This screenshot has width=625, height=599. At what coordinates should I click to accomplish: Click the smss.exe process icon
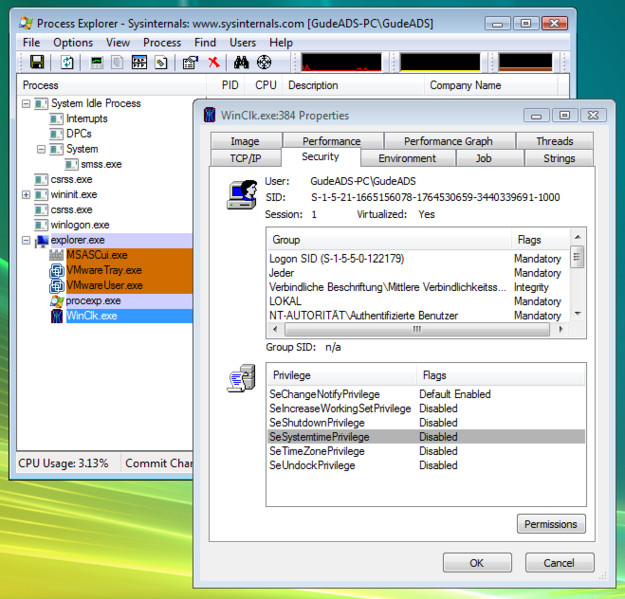71,164
